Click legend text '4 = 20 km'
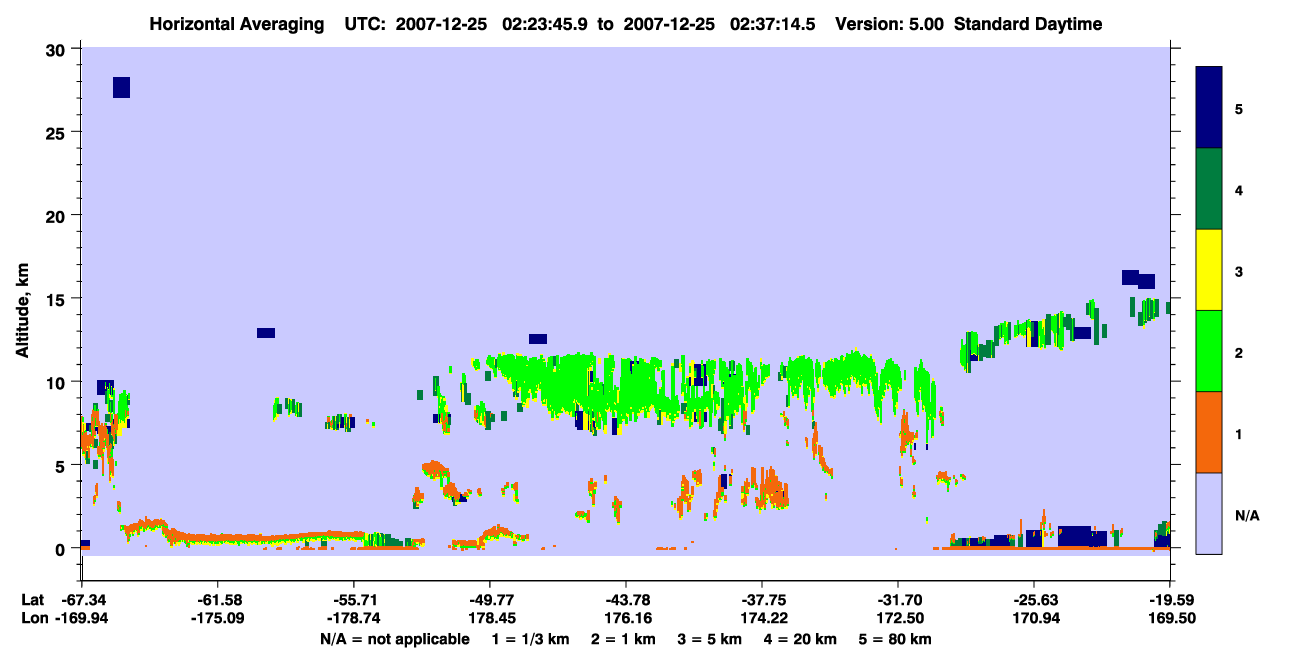The width and height of the screenshot is (1300, 667). [801, 639]
